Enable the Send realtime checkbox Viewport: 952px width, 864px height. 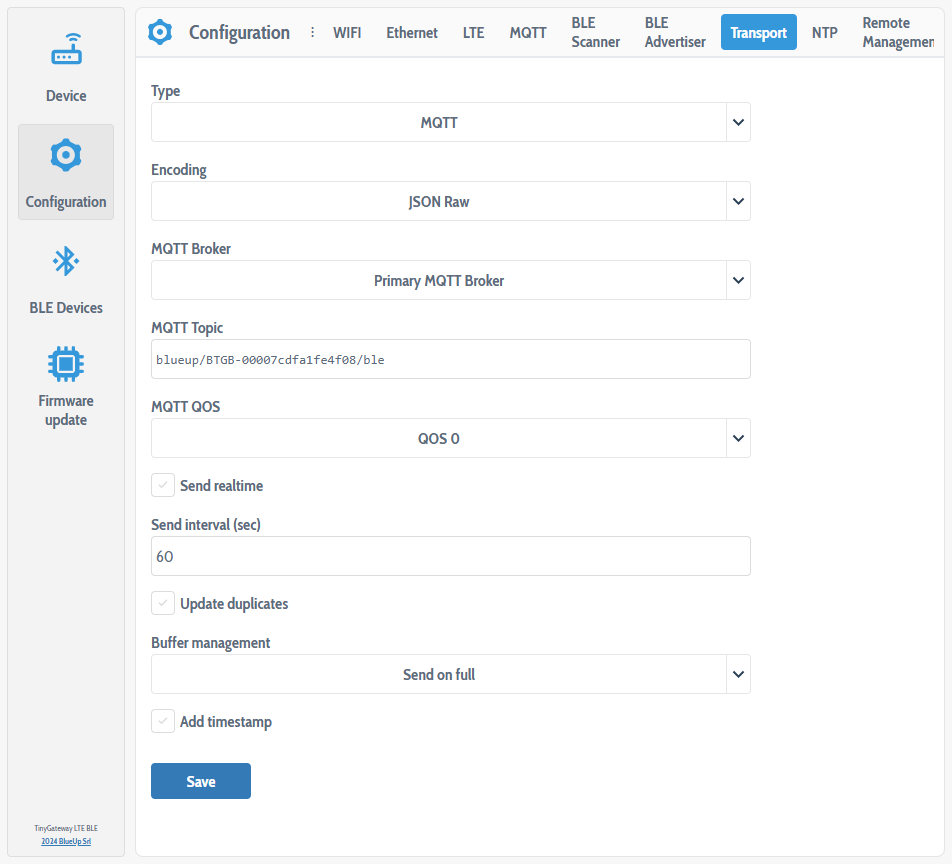tap(163, 485)
